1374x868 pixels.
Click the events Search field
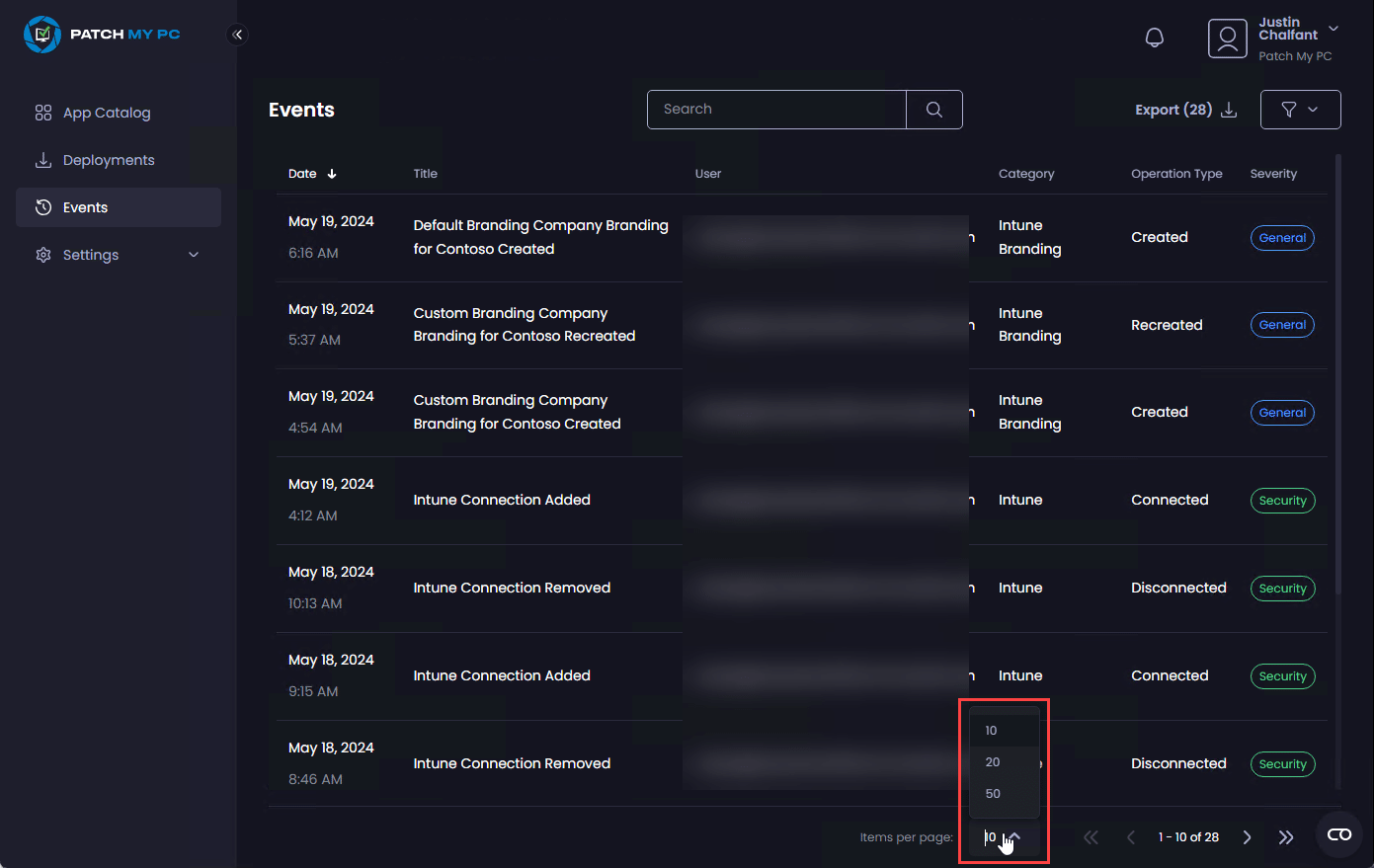pos(776,110)
